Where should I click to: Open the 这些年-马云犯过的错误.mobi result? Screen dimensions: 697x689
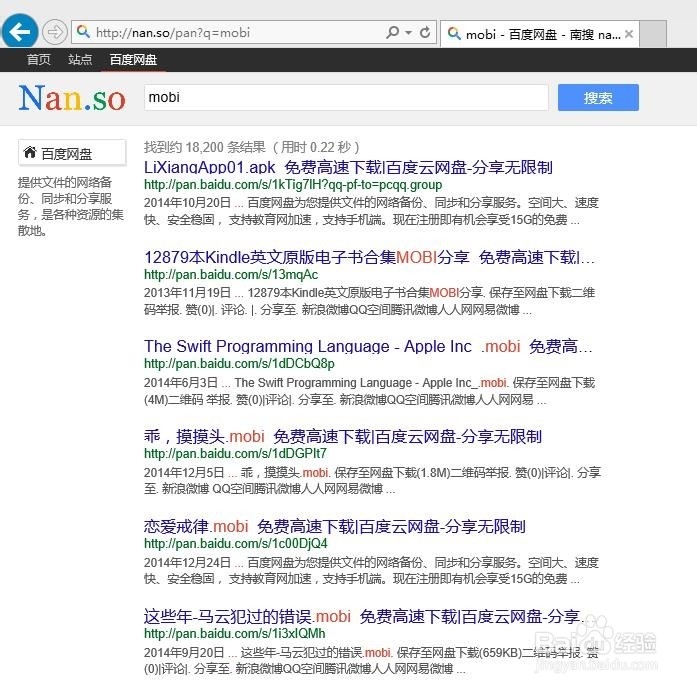[364, 616]
